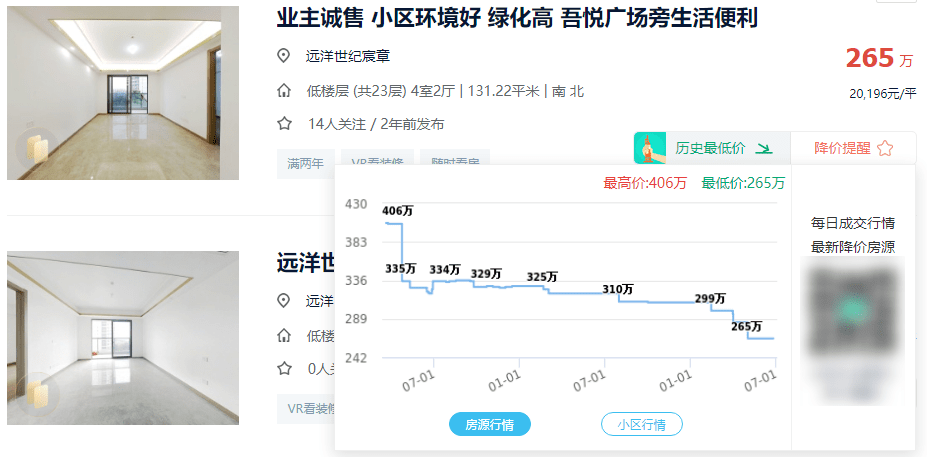
Task: Click the house icon beside 低楼层 (共23层)
Action: pyautogui.click(x=284, y=91)
